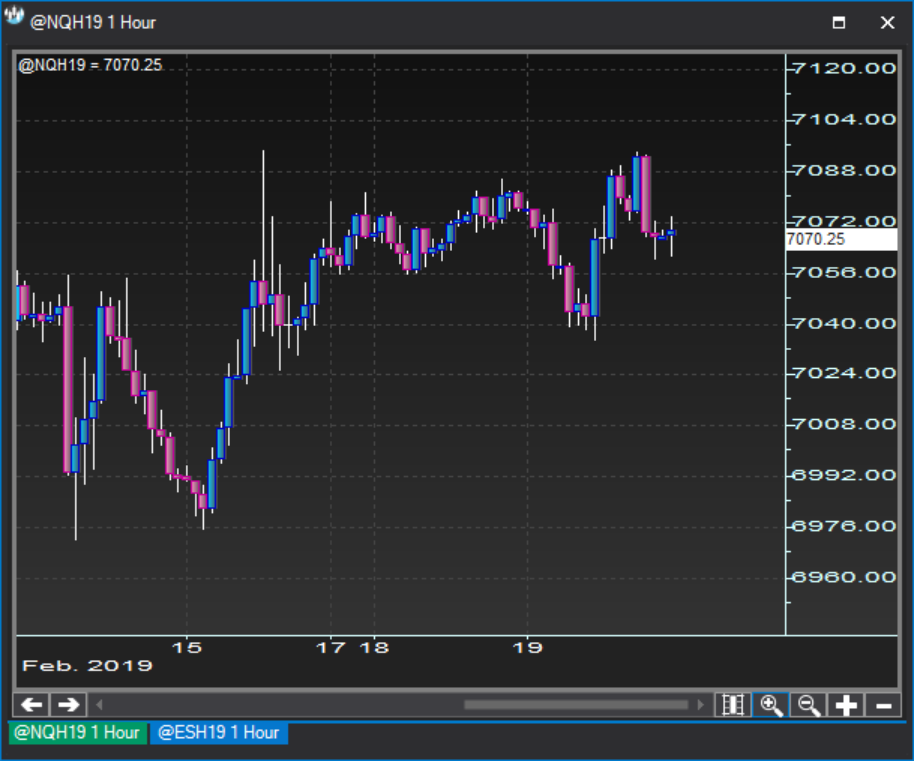Click the @NQH19 = 7070.25 symbol label
The height and width of the screenshot is (761, 914).
[x=90, y=65]
